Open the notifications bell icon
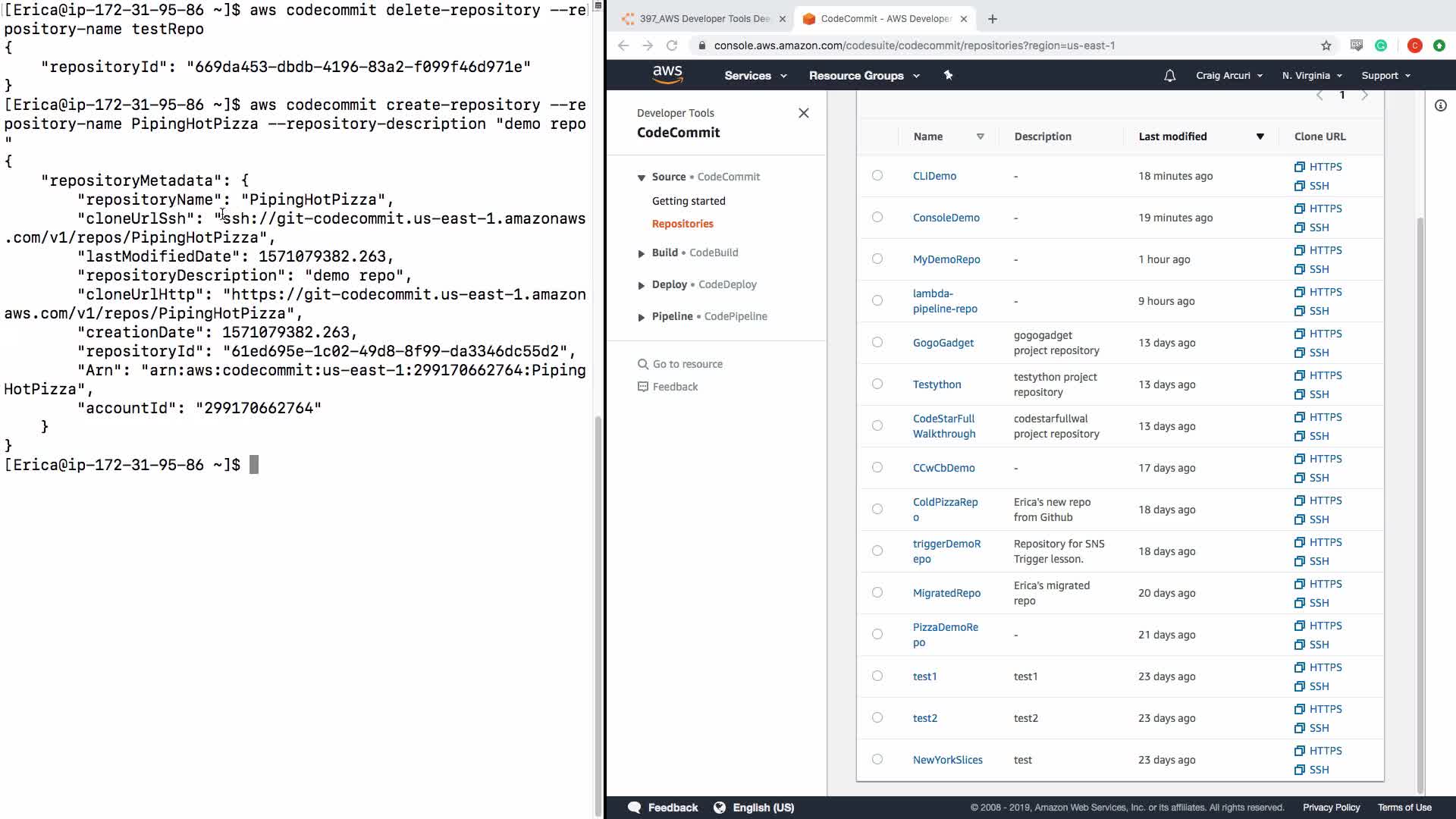The width and height of the screenshot is (1456, 819). click(x=1169, y=76)
